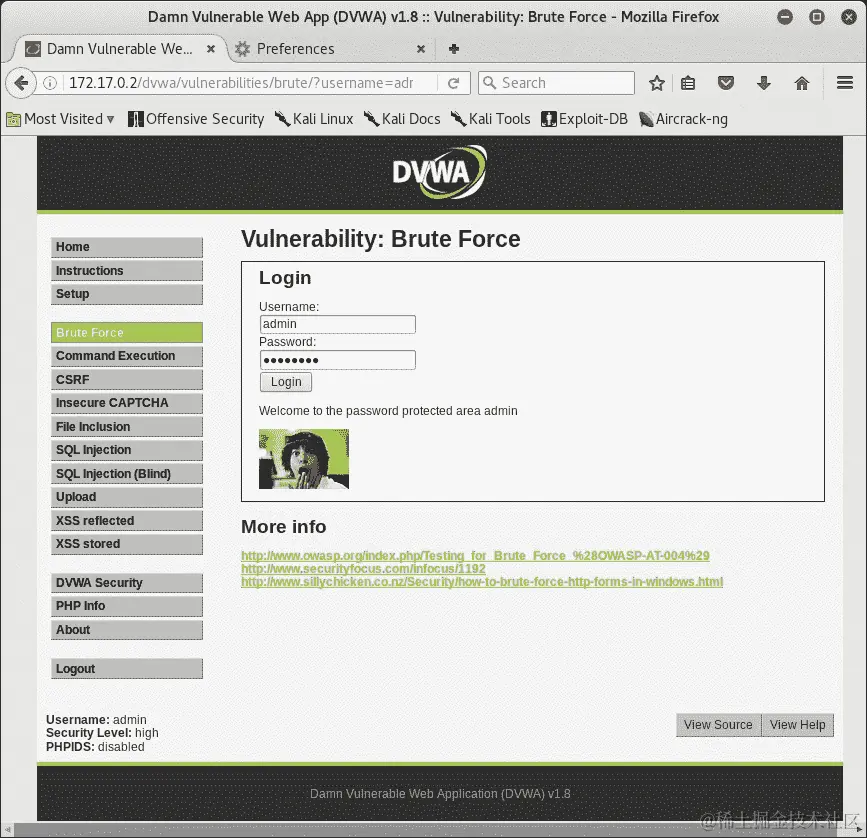Close the Preferences tab

[421, 49]
